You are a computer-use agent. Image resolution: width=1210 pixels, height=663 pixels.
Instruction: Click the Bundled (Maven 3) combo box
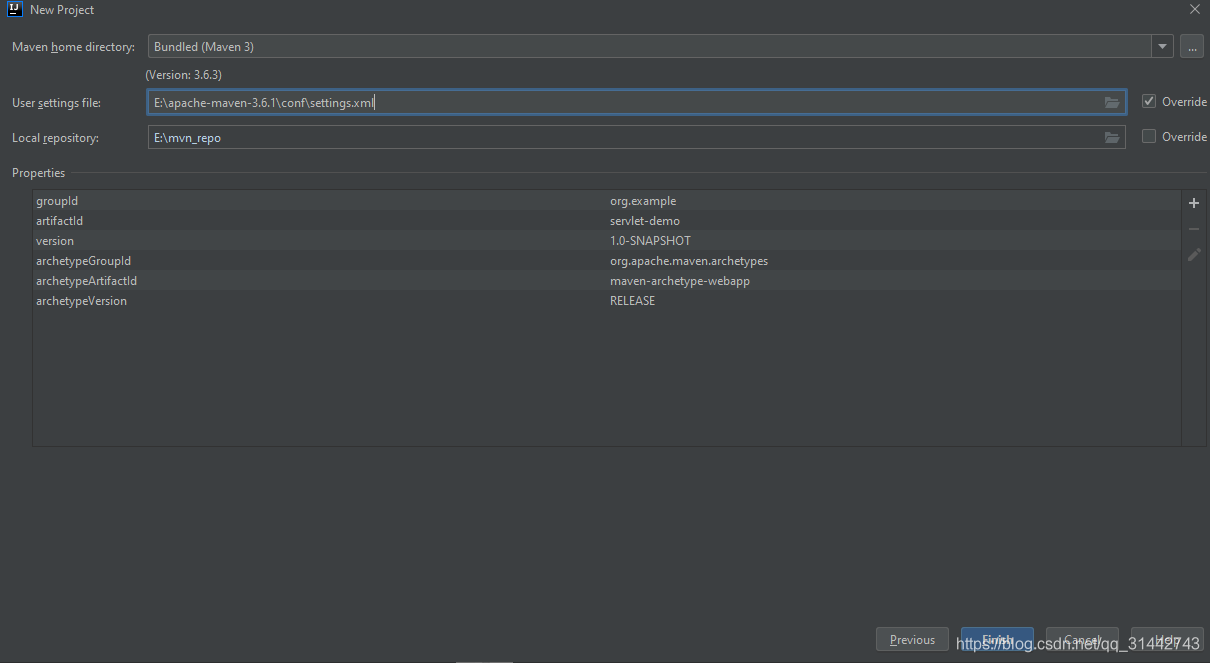[660, 47]
